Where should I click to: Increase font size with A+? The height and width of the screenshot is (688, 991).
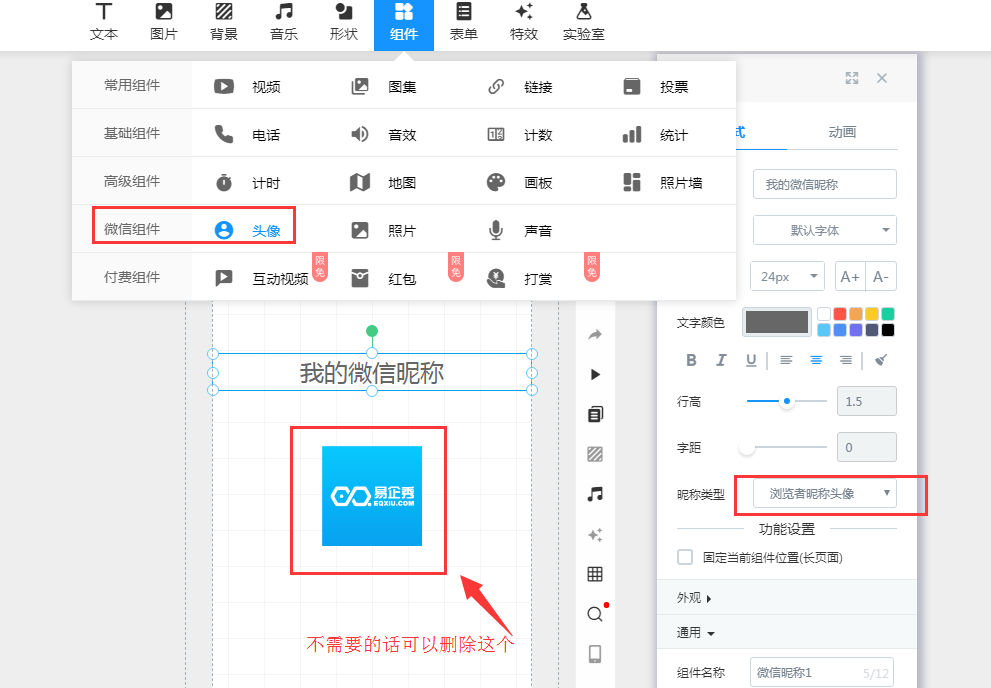click(850, 277)
